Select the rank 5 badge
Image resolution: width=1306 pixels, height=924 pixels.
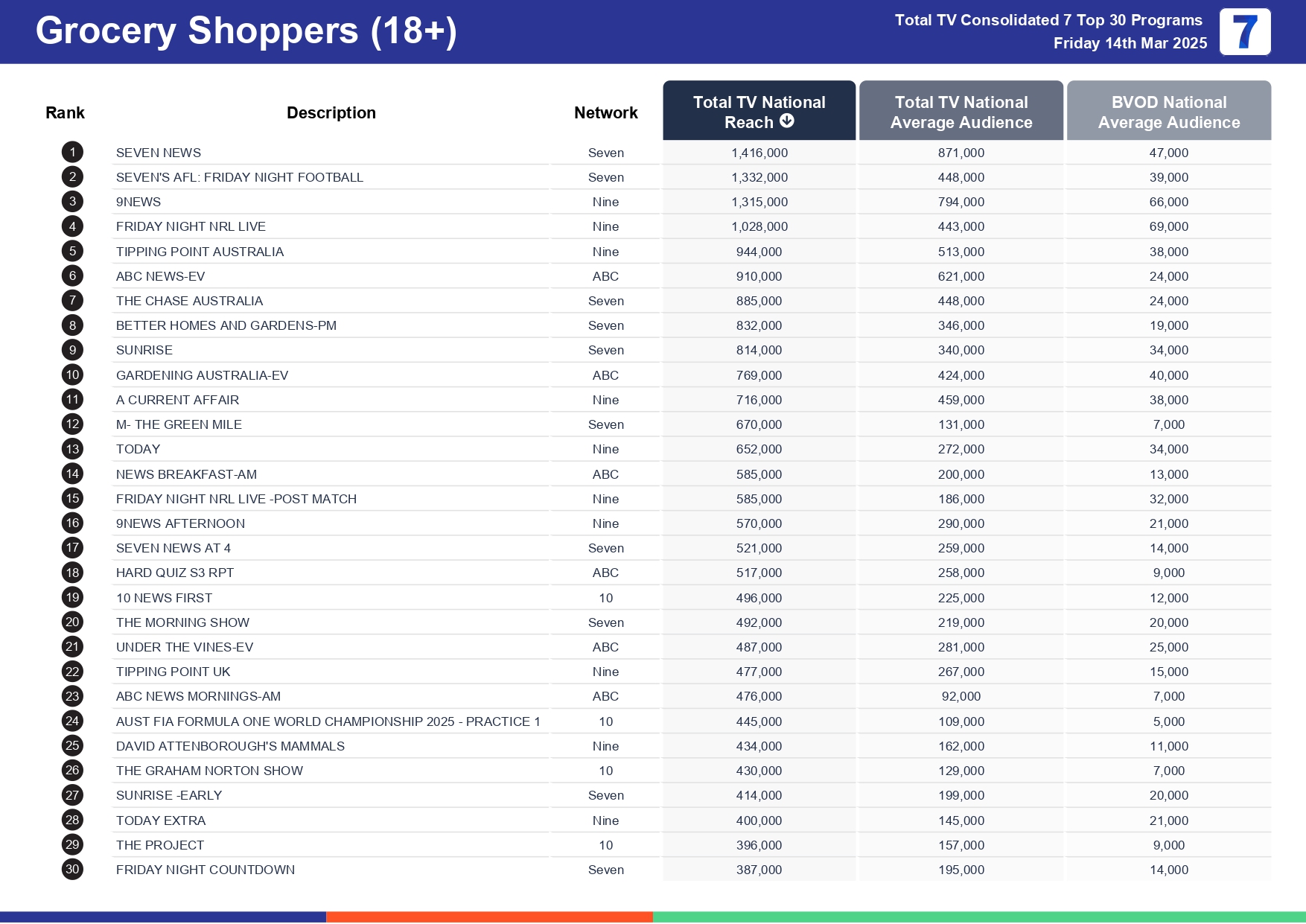click(72, 252)
